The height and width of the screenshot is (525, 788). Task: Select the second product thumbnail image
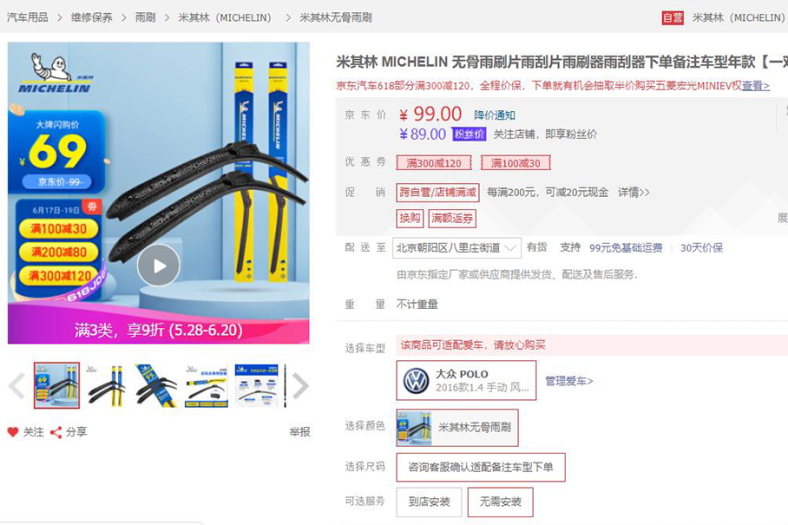(107, 386)
